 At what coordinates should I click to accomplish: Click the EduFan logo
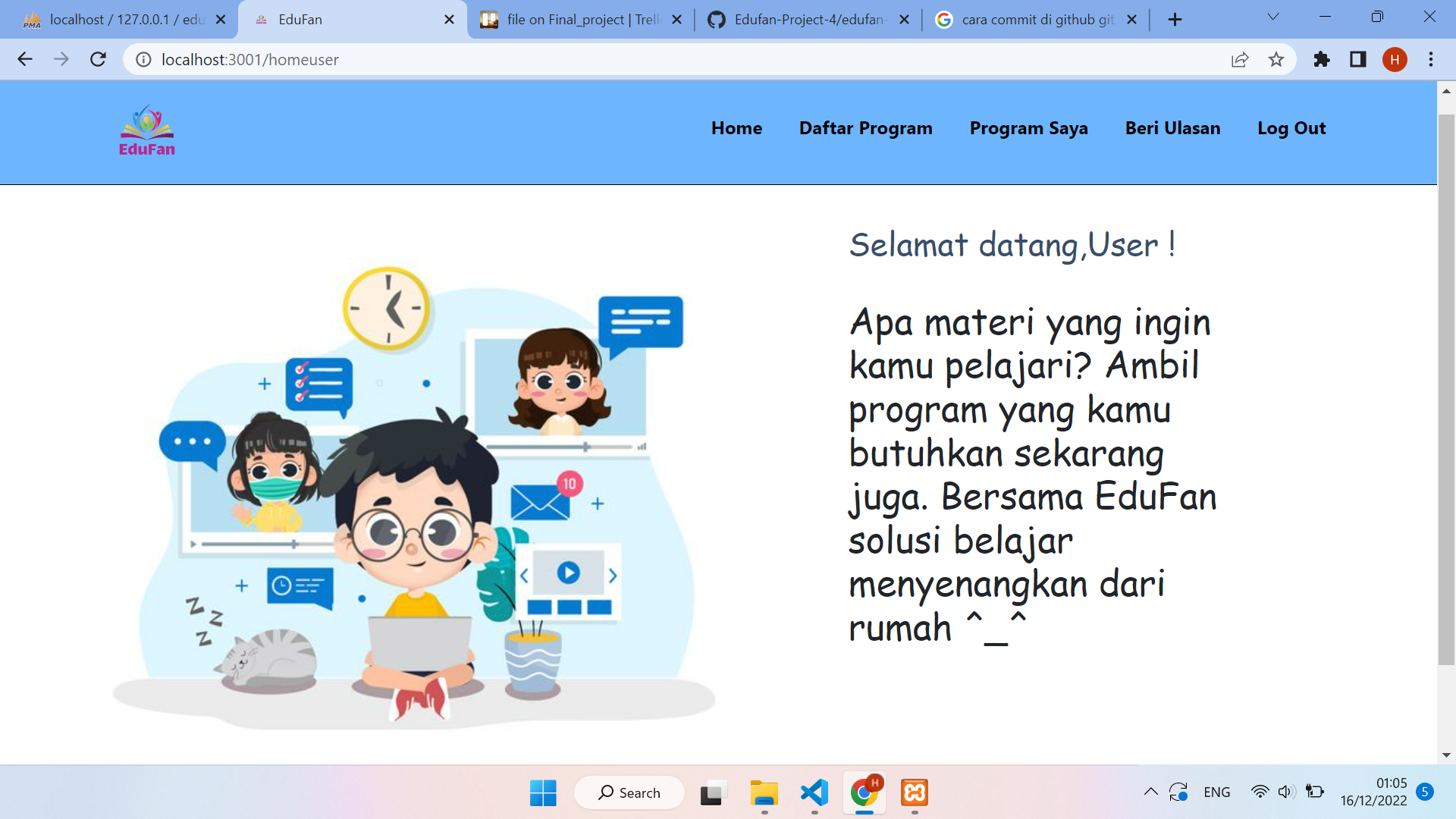146,130
